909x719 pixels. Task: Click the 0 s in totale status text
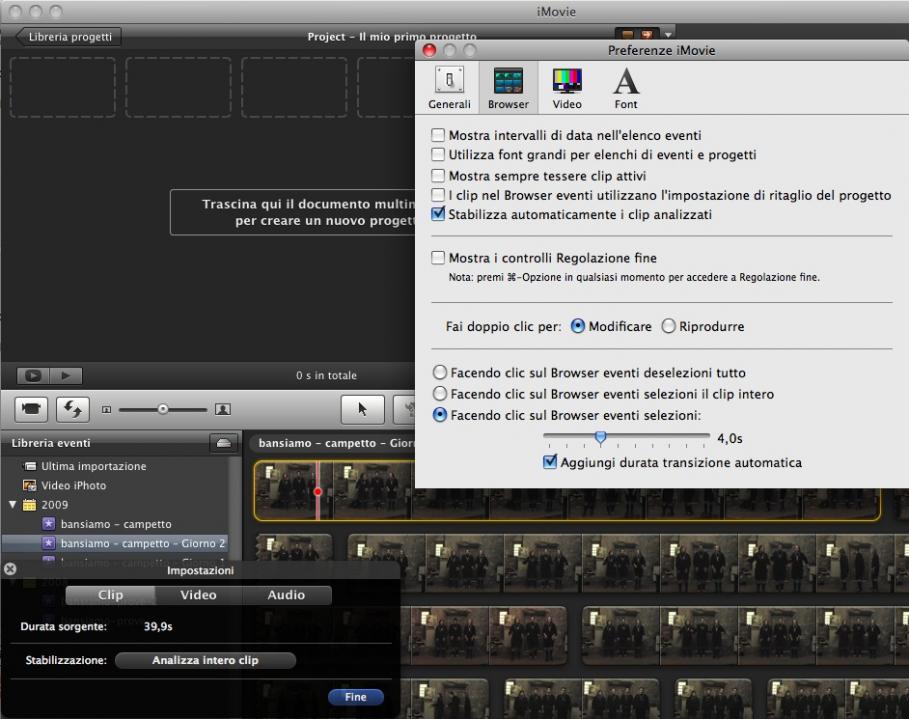point(326,376)
